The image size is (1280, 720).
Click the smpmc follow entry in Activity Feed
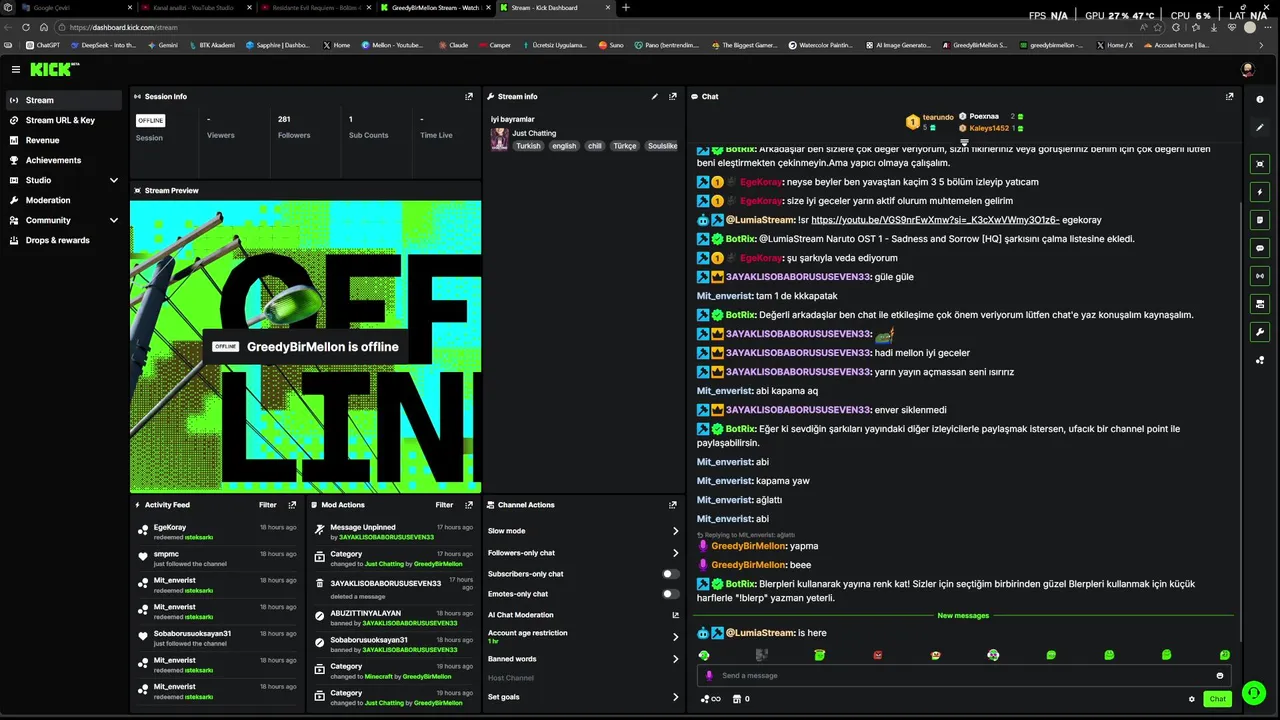(218, 558)
